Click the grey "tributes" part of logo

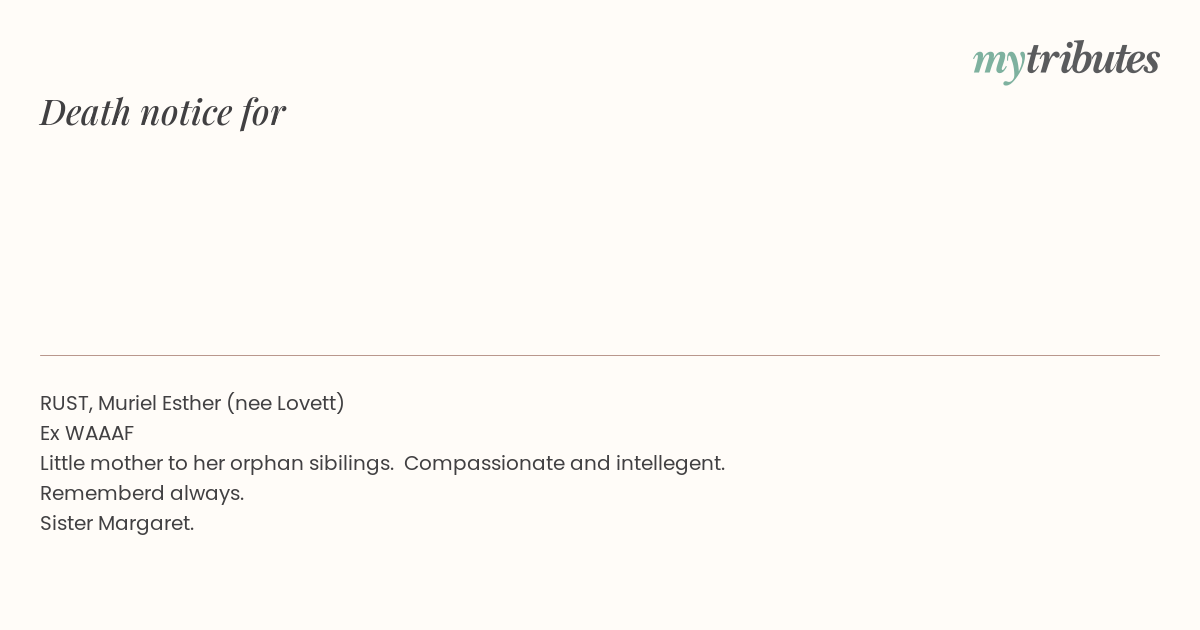tap(1093, 58)
